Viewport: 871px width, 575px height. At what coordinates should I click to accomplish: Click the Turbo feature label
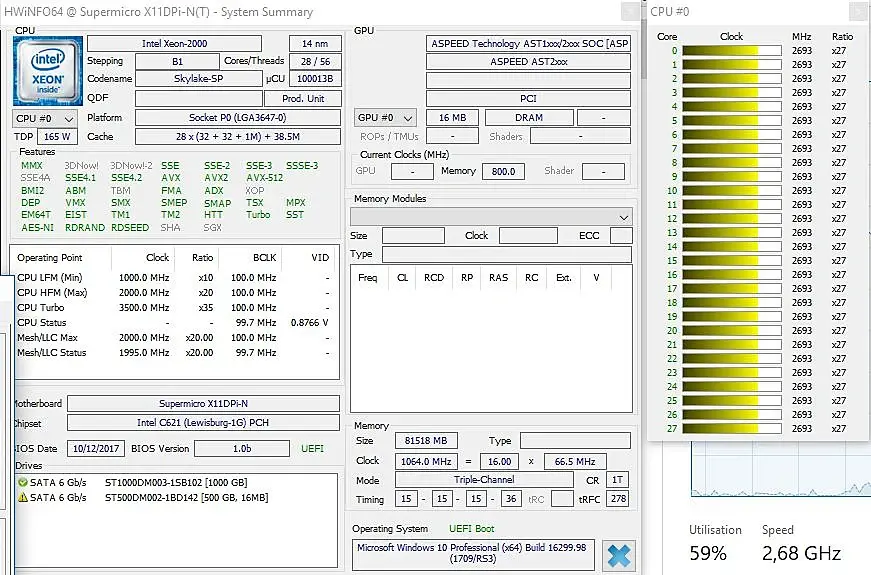pyautogui.click(x=258, y=215)
